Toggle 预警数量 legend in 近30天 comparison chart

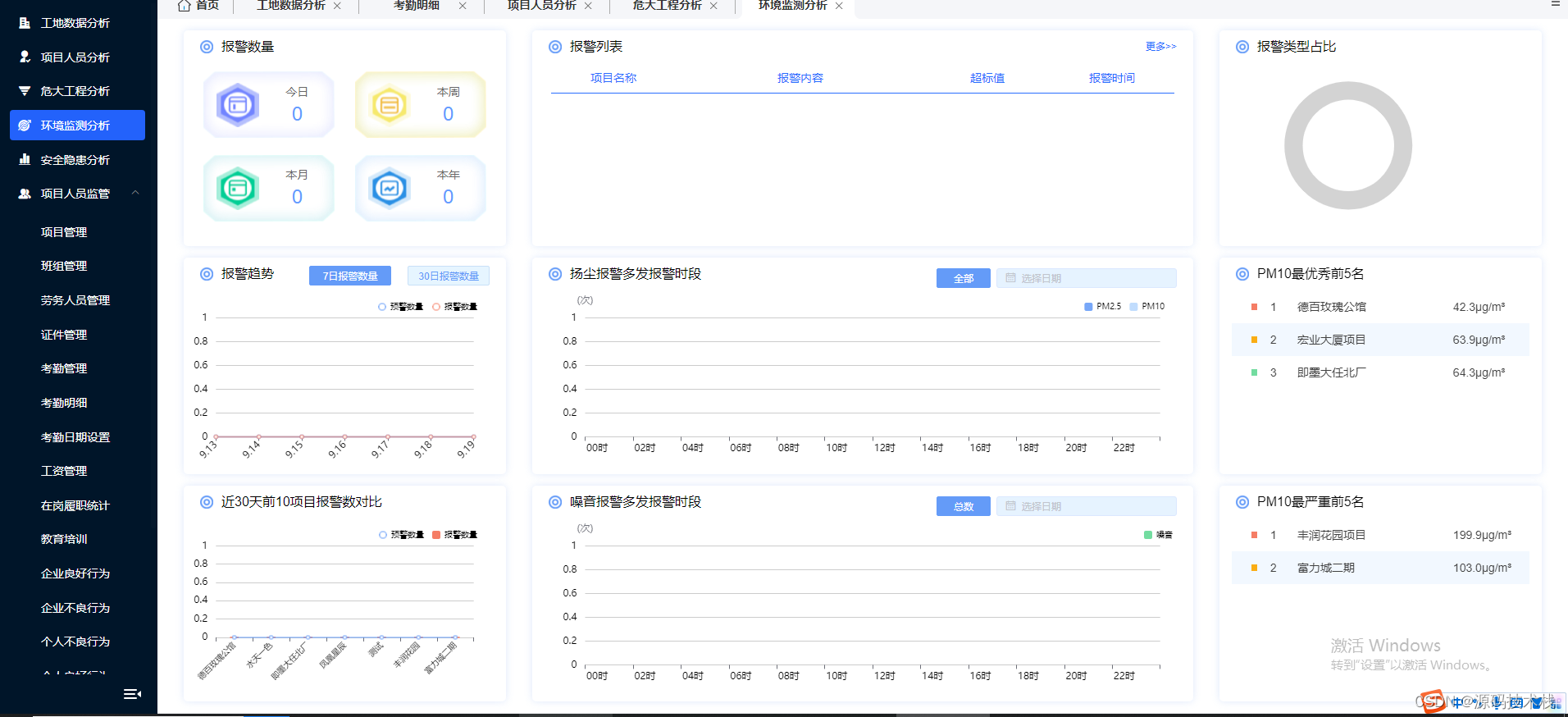401,535
